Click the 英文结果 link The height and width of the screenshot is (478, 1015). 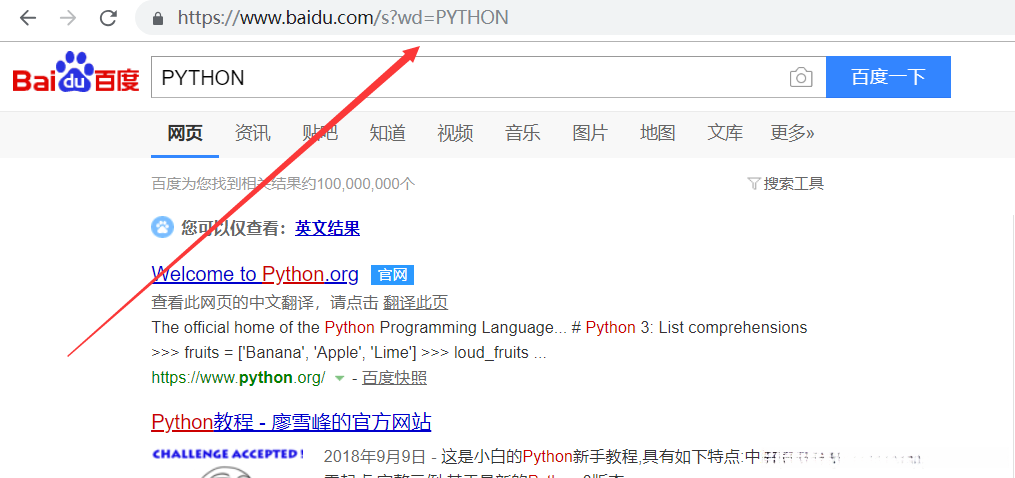328,228
